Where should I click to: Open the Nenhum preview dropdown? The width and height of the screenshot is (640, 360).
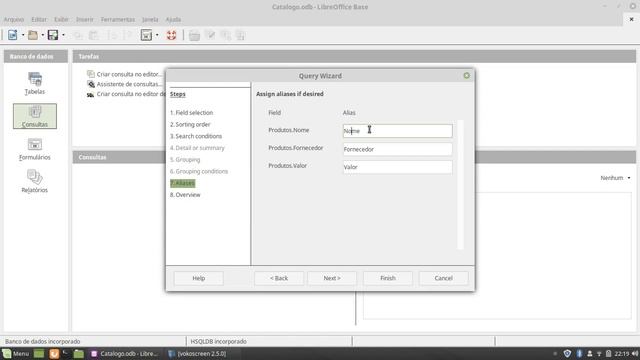[616, 178]
